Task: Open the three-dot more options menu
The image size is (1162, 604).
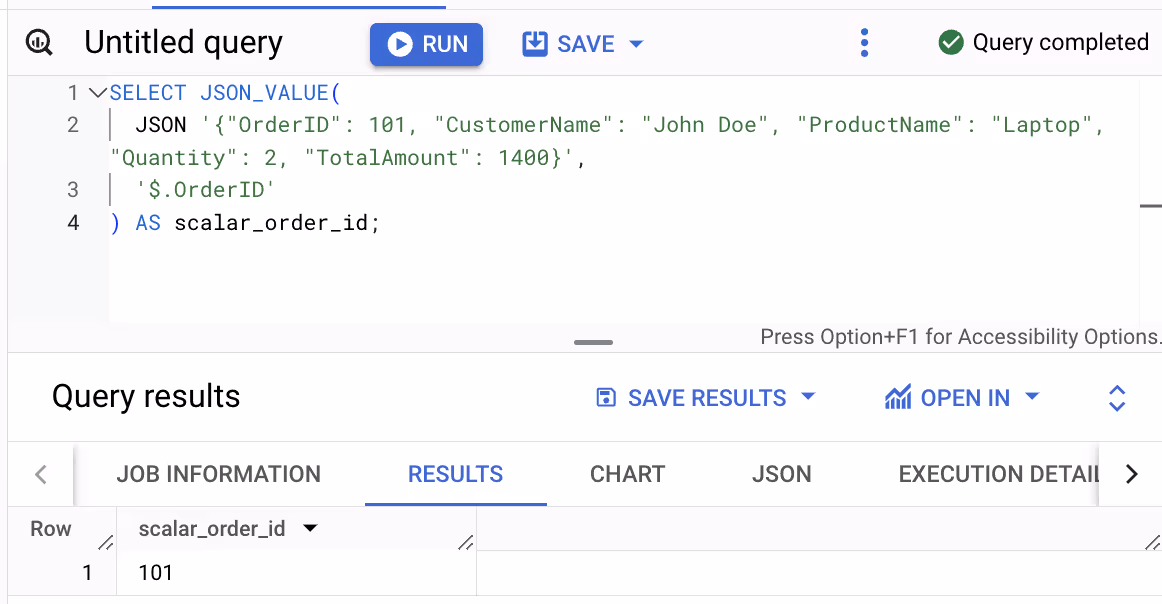Action: (x=864, y=43)
